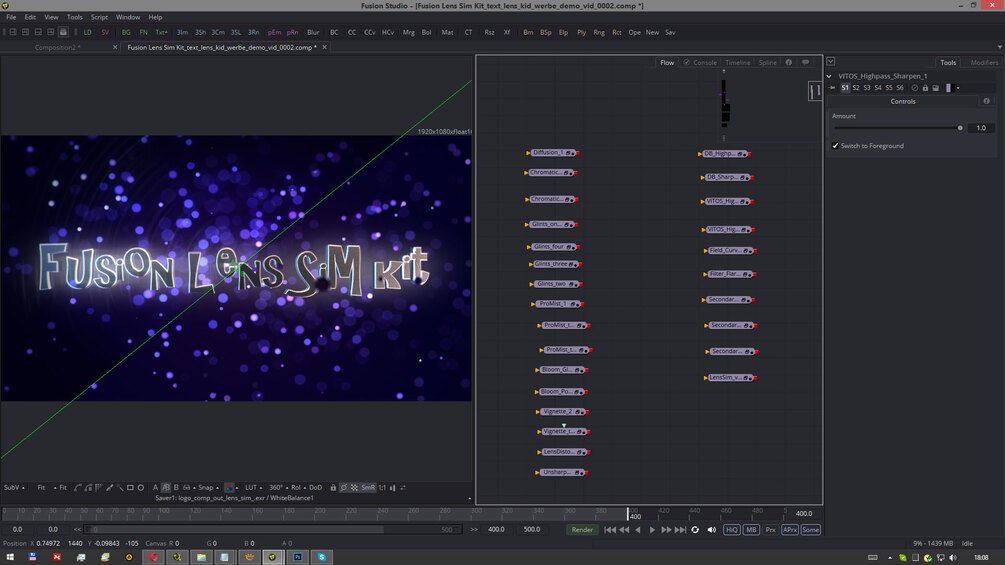1005x565 pixels.
Task: Add Resize tool via Rsz icon
Action: point(489,32)
